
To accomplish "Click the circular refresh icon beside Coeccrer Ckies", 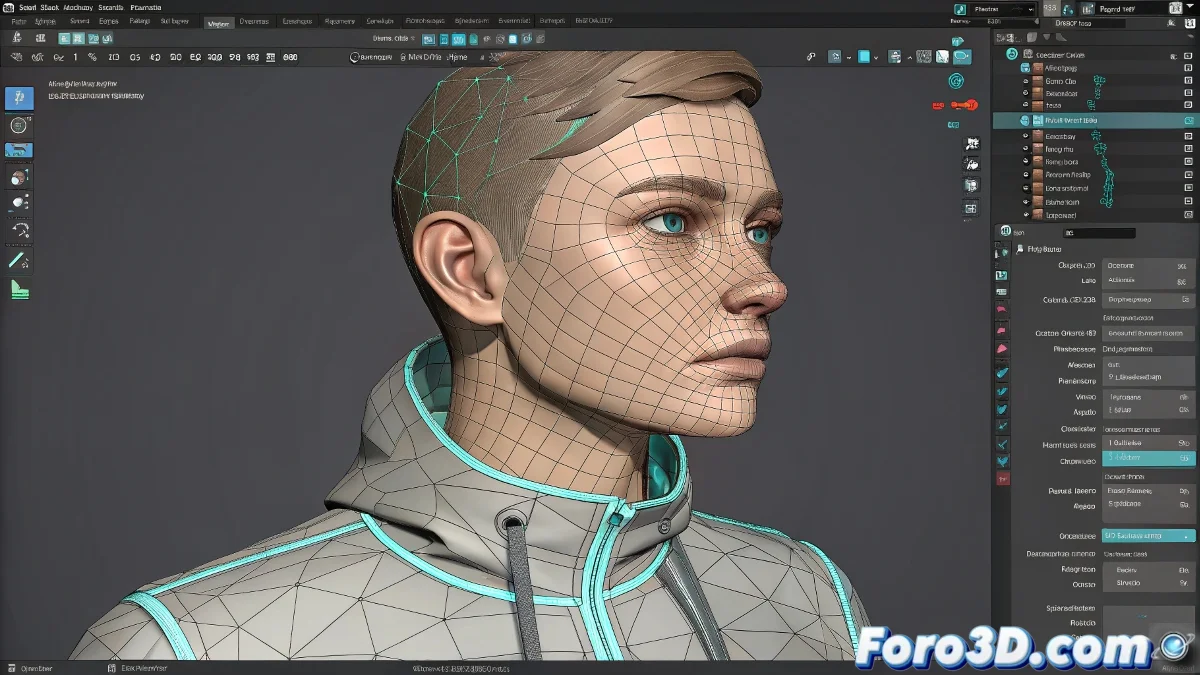I will 1012,54.
